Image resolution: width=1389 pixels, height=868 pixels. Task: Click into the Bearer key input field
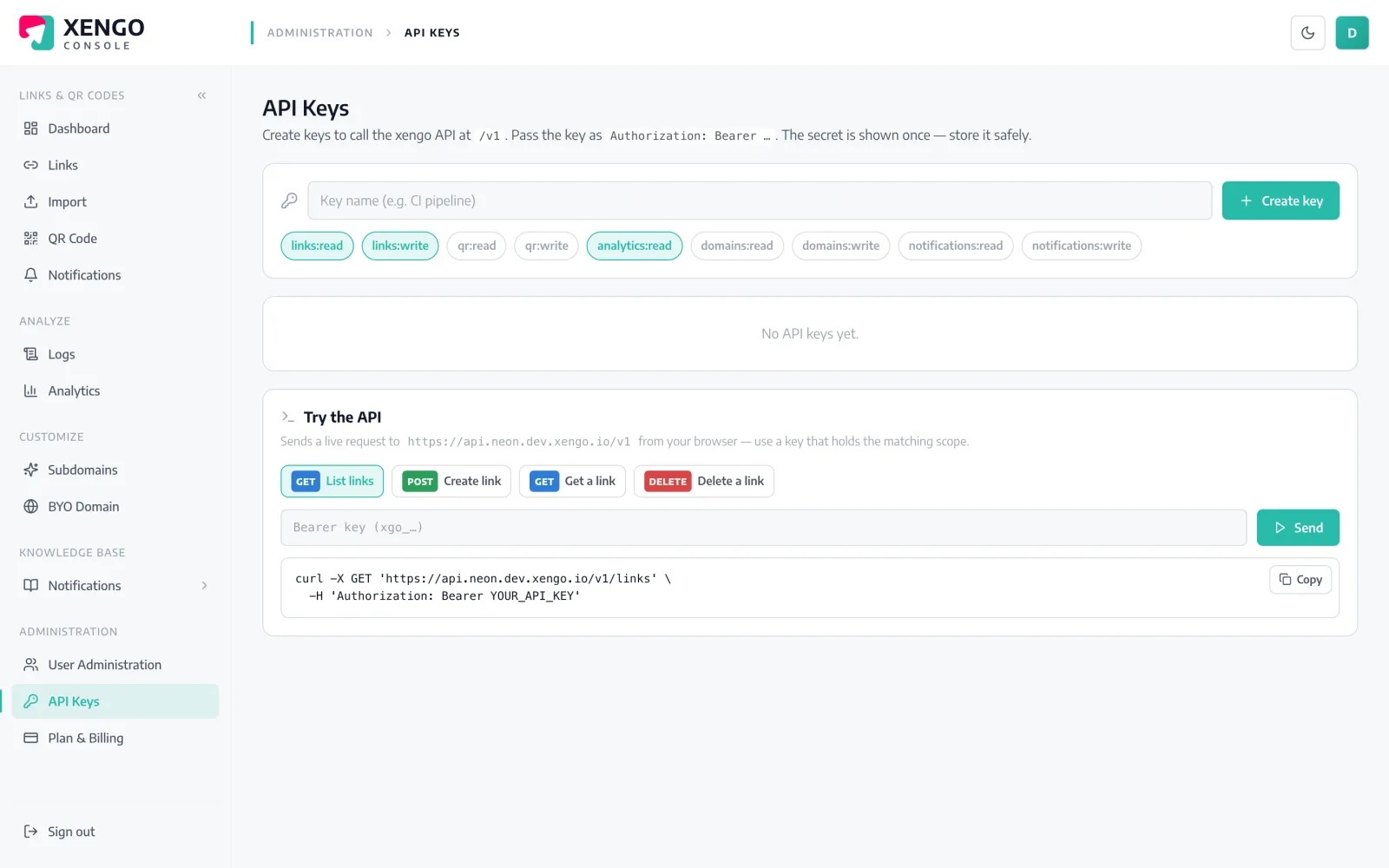(764, 528)
